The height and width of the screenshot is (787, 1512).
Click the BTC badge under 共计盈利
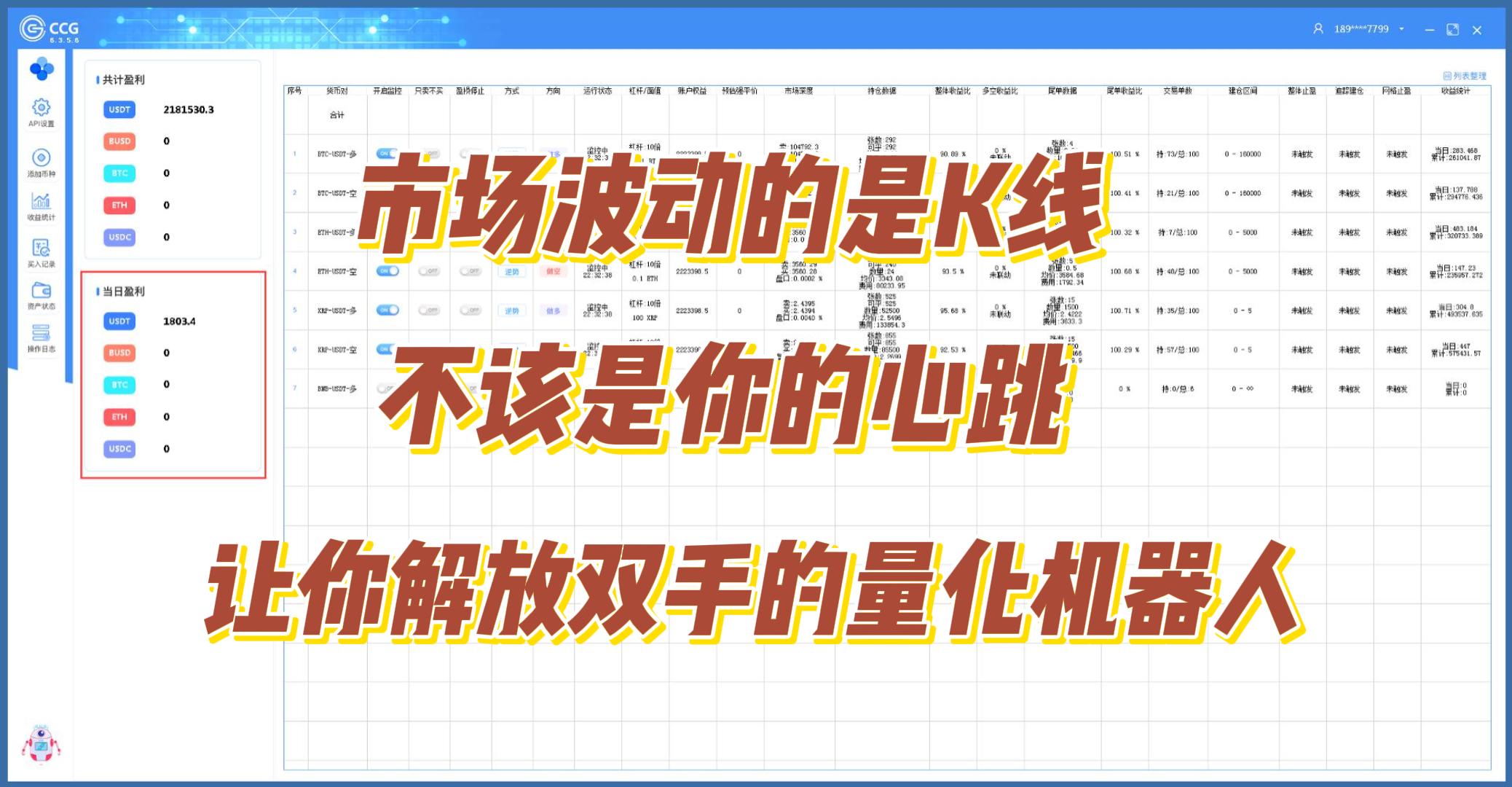tap(119, 173)
